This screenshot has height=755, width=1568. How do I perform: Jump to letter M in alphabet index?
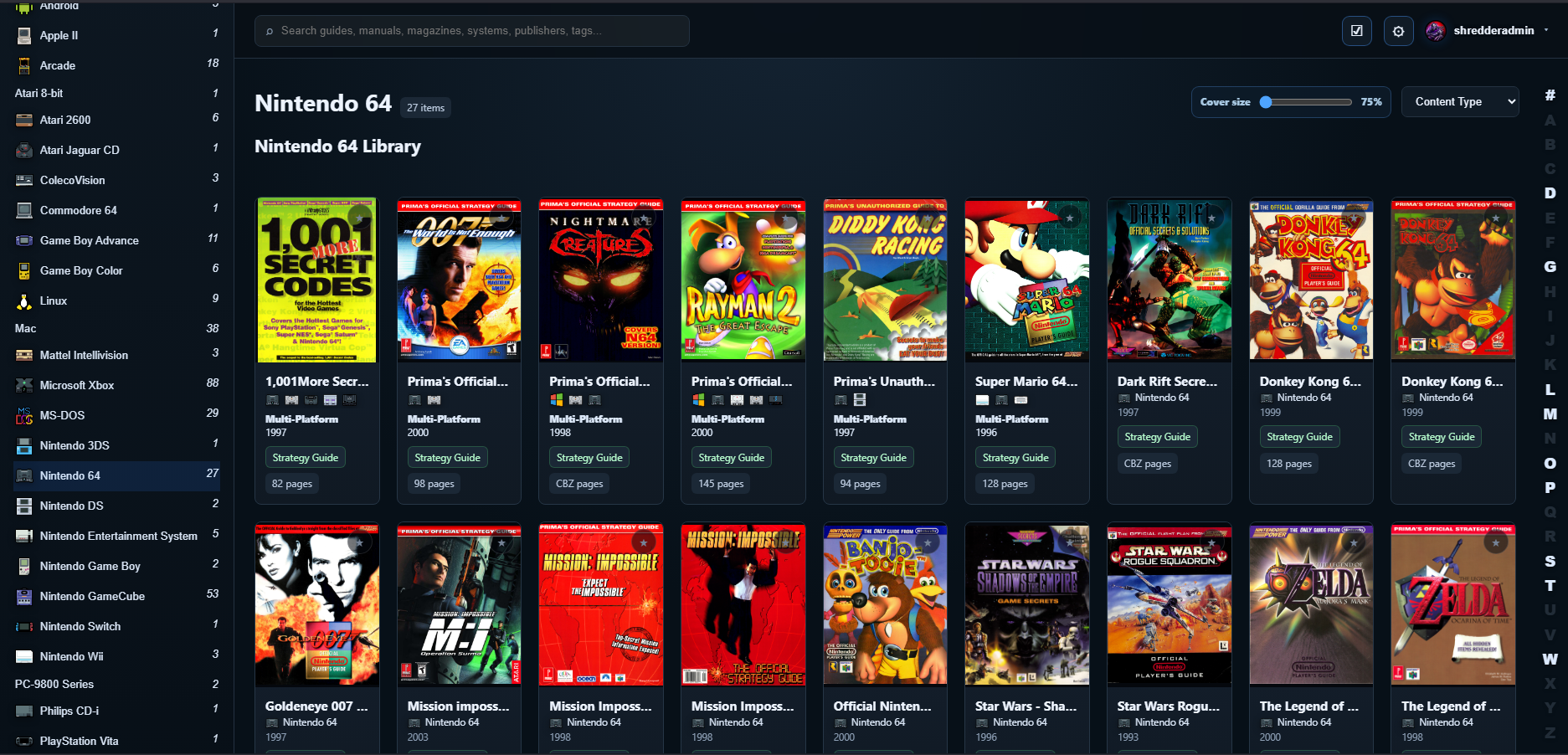point(1550,413)
